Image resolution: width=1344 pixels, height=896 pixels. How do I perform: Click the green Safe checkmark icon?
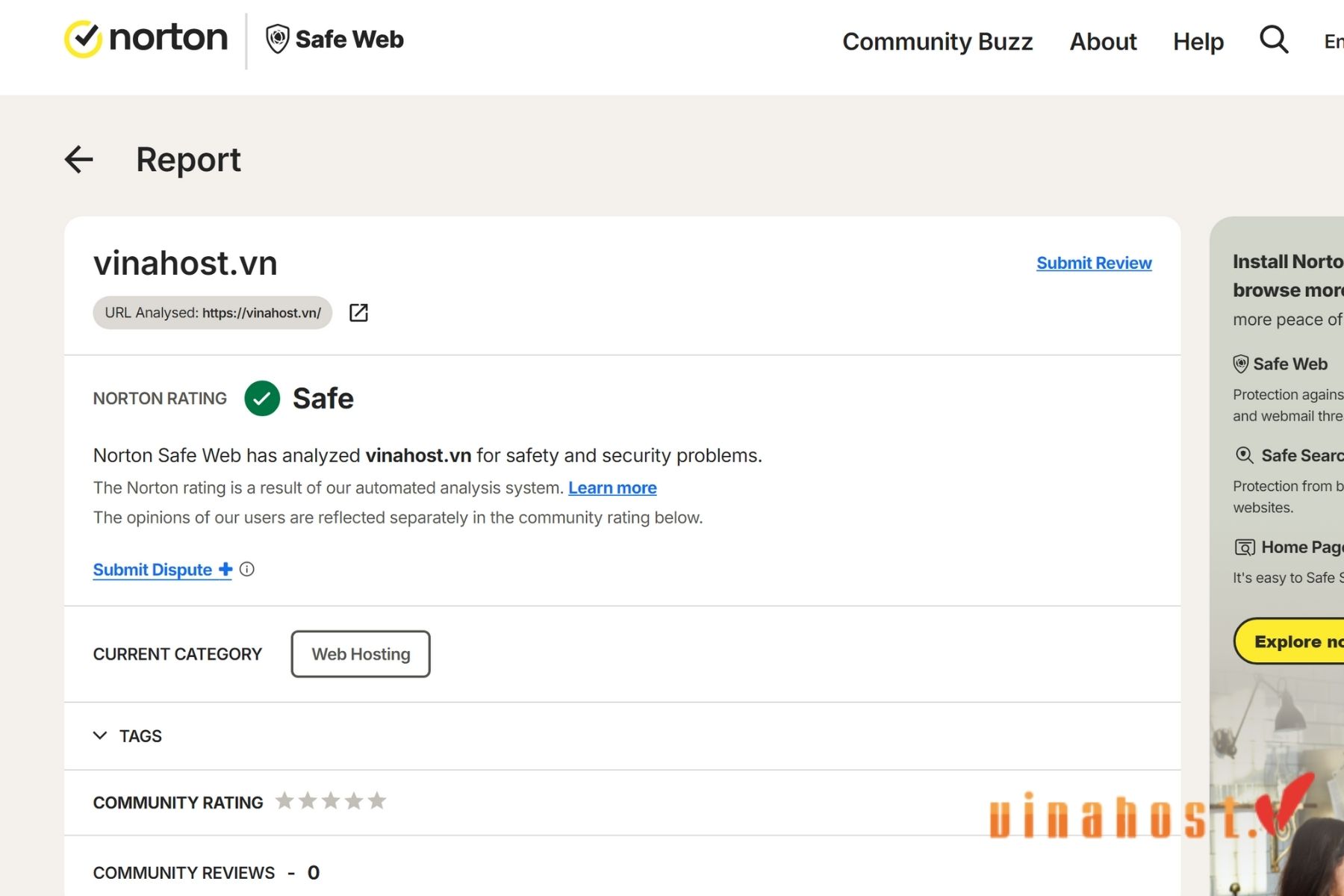[x=262, y=398]
